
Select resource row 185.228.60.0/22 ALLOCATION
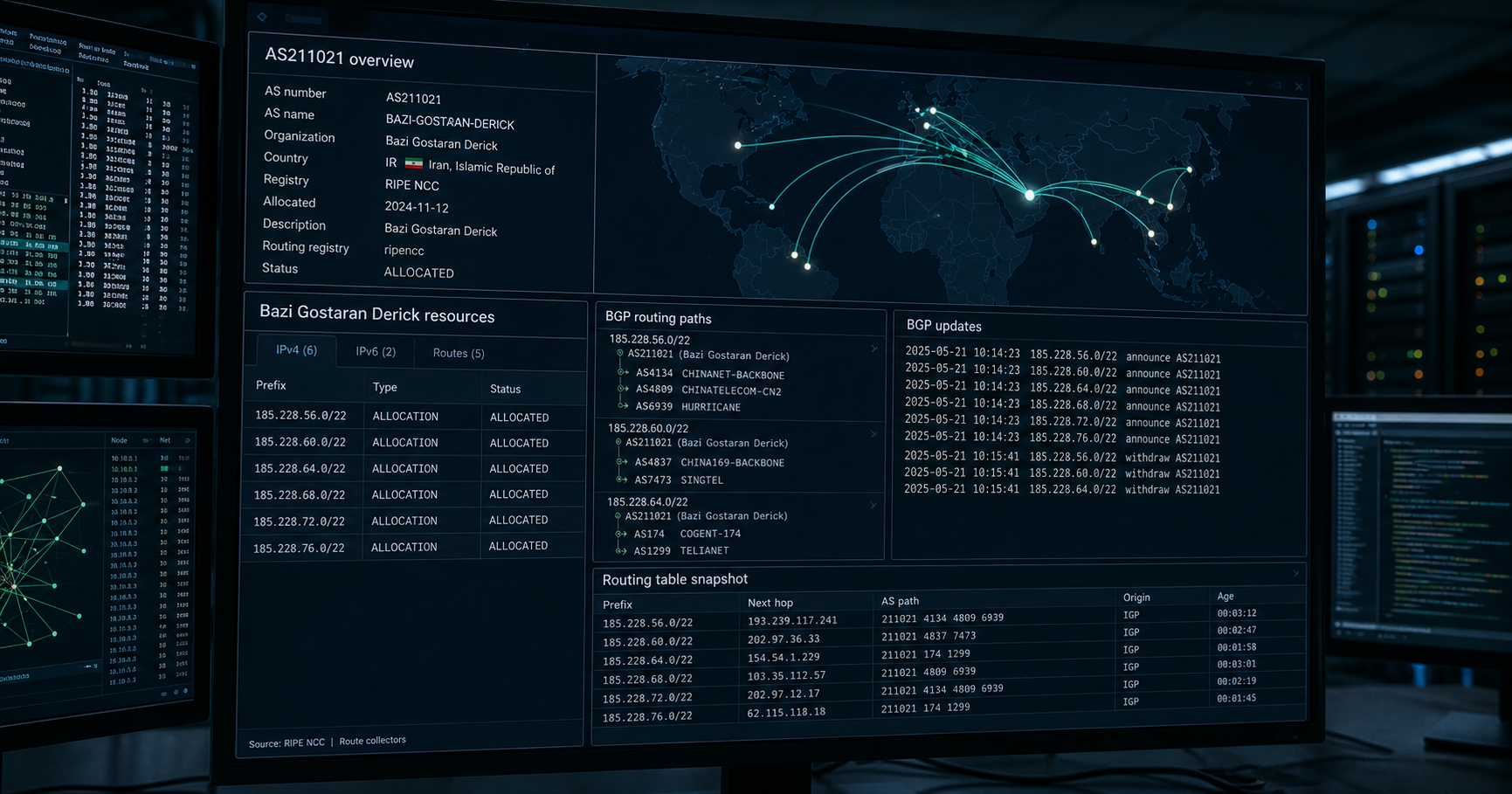[x=411, y=443]
